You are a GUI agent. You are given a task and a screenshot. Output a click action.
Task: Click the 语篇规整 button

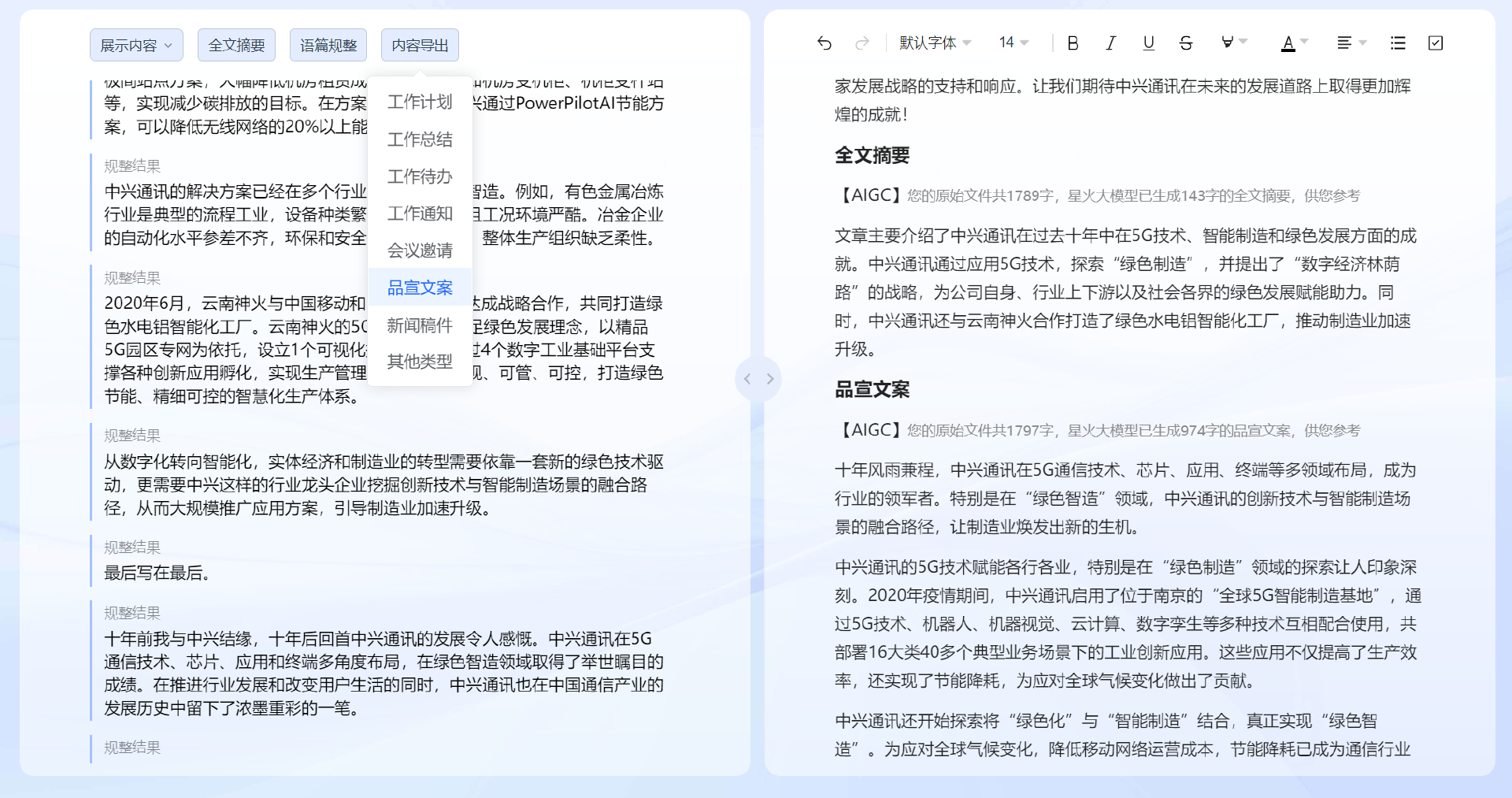[x=328, y=45]
